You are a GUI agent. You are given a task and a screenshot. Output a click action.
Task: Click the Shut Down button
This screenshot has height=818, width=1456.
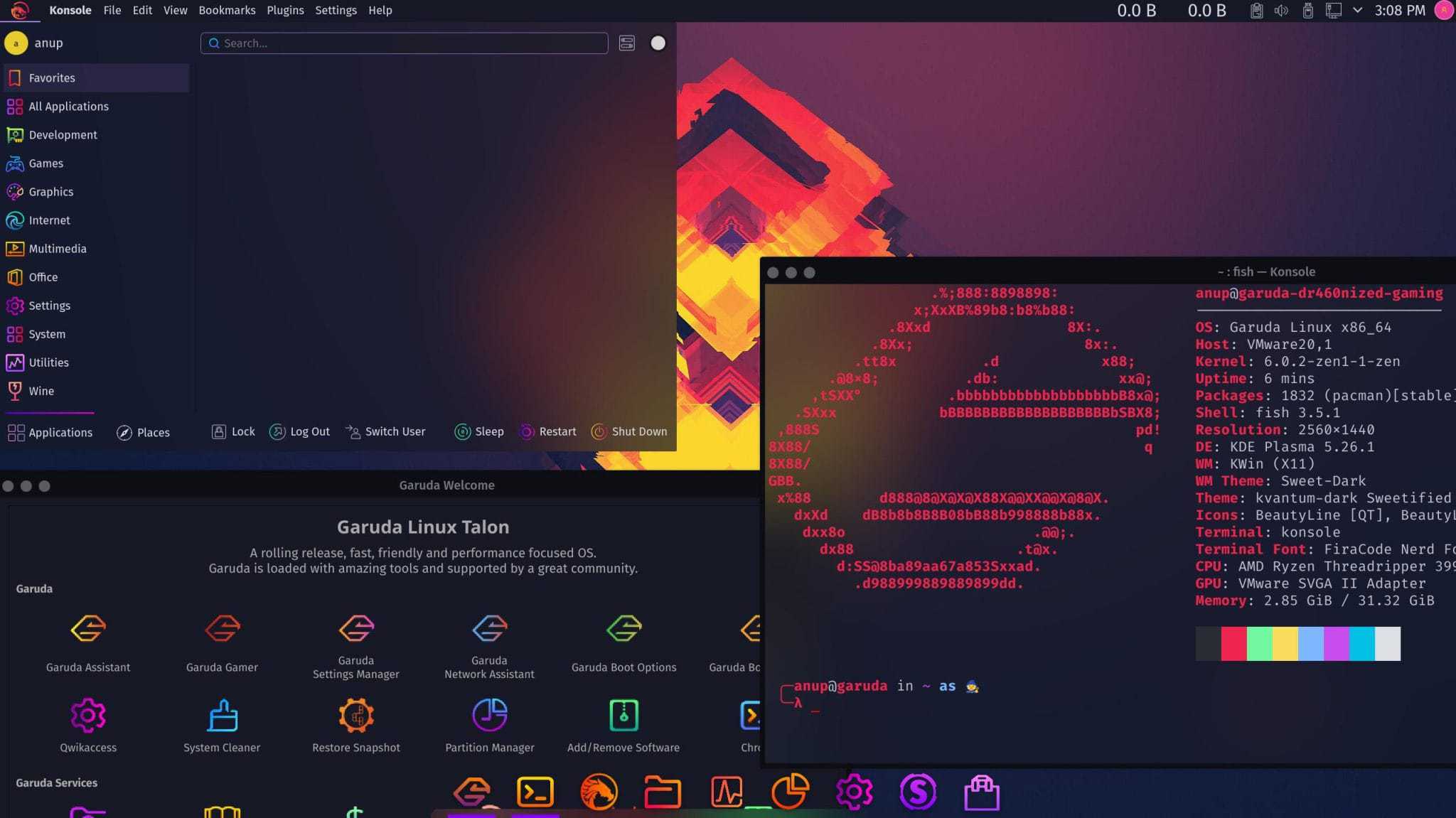pos(629,431)
